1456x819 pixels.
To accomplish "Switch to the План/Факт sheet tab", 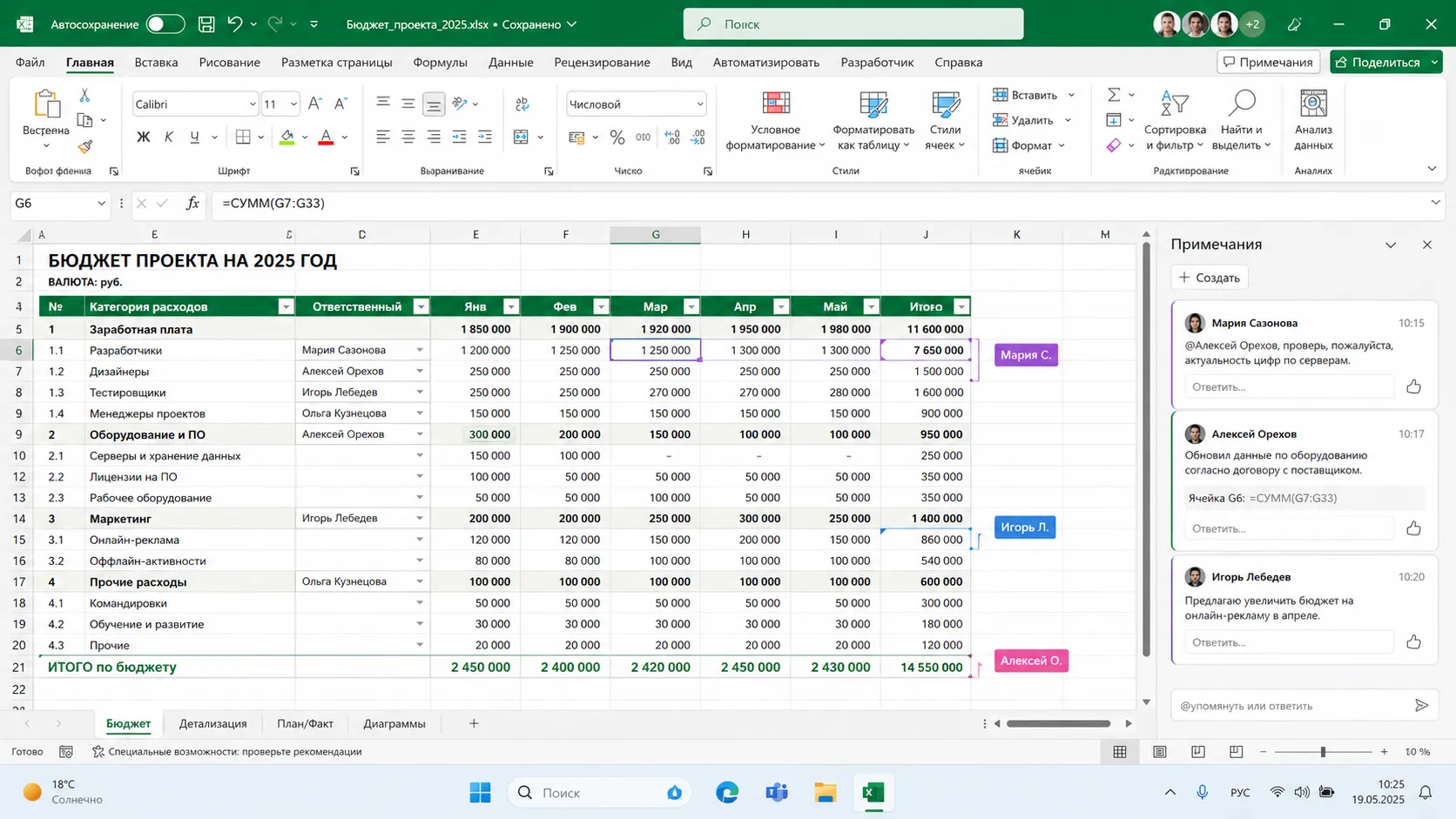I will [x=305, y=723].
